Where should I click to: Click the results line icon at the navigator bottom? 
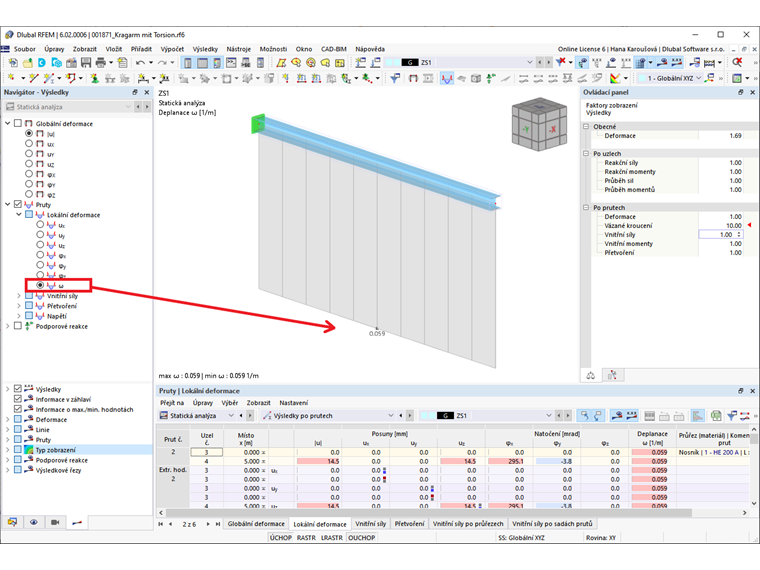click(x=77, y=522)
